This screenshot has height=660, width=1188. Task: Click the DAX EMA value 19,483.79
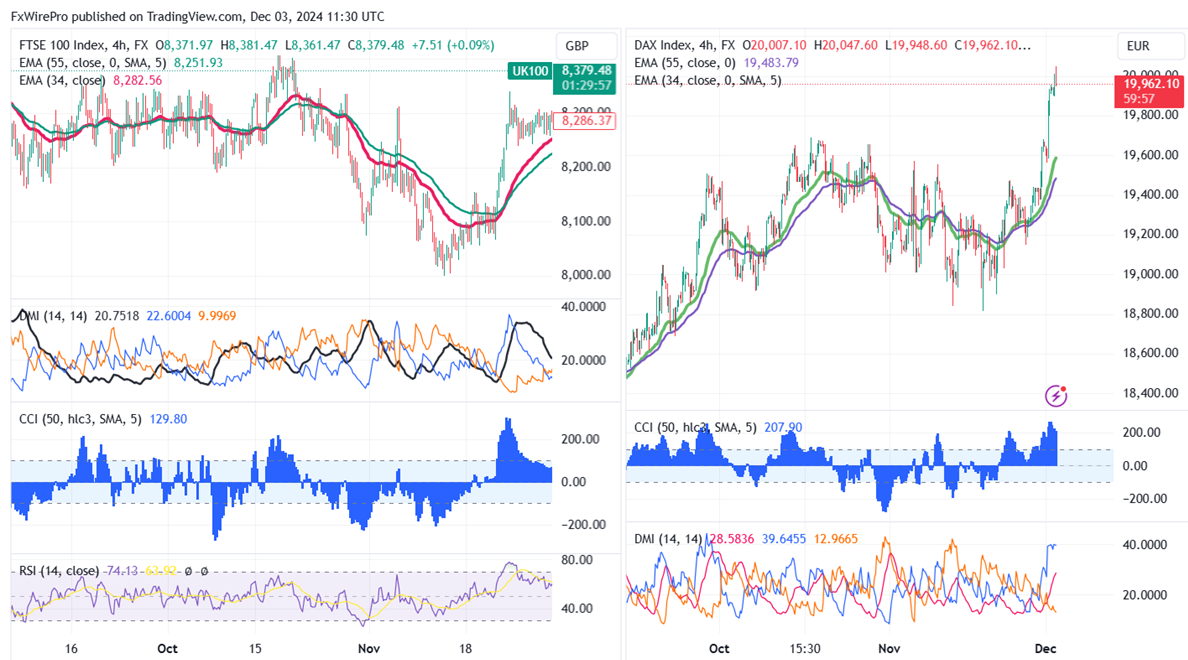771,63
